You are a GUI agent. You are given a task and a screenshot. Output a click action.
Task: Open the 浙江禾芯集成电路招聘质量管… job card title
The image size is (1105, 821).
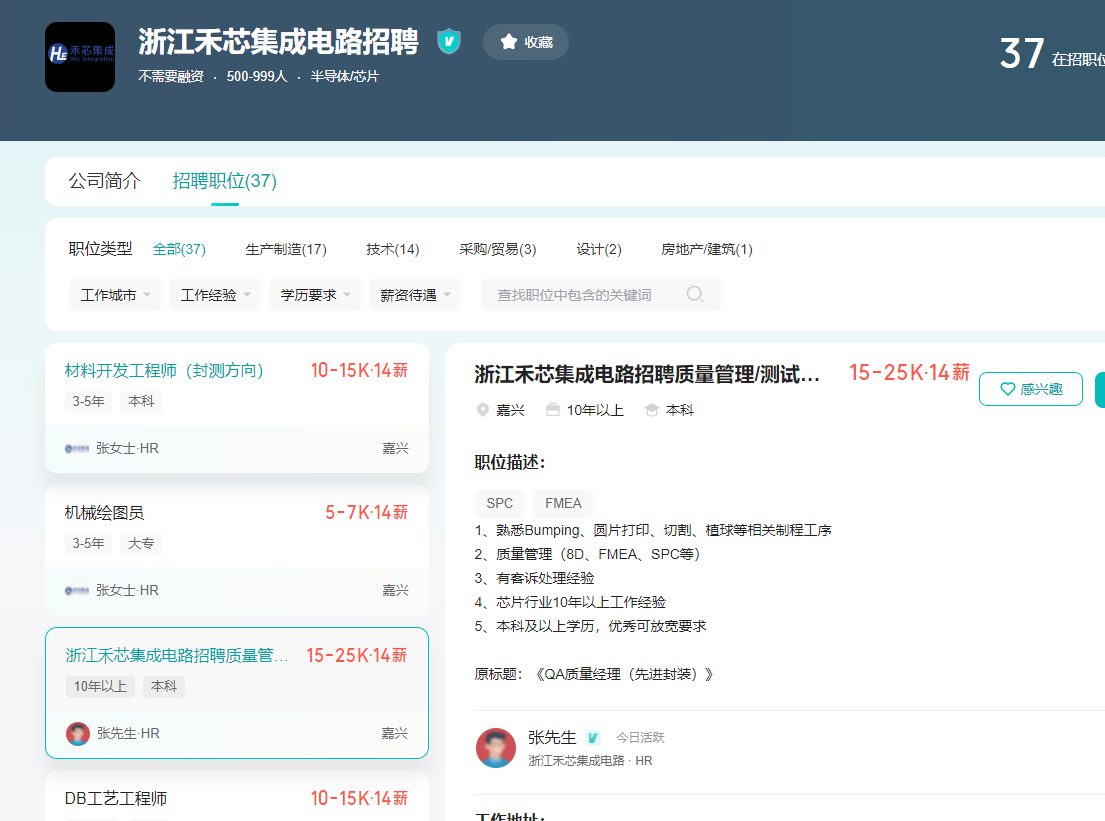click(x=177, y=655)
